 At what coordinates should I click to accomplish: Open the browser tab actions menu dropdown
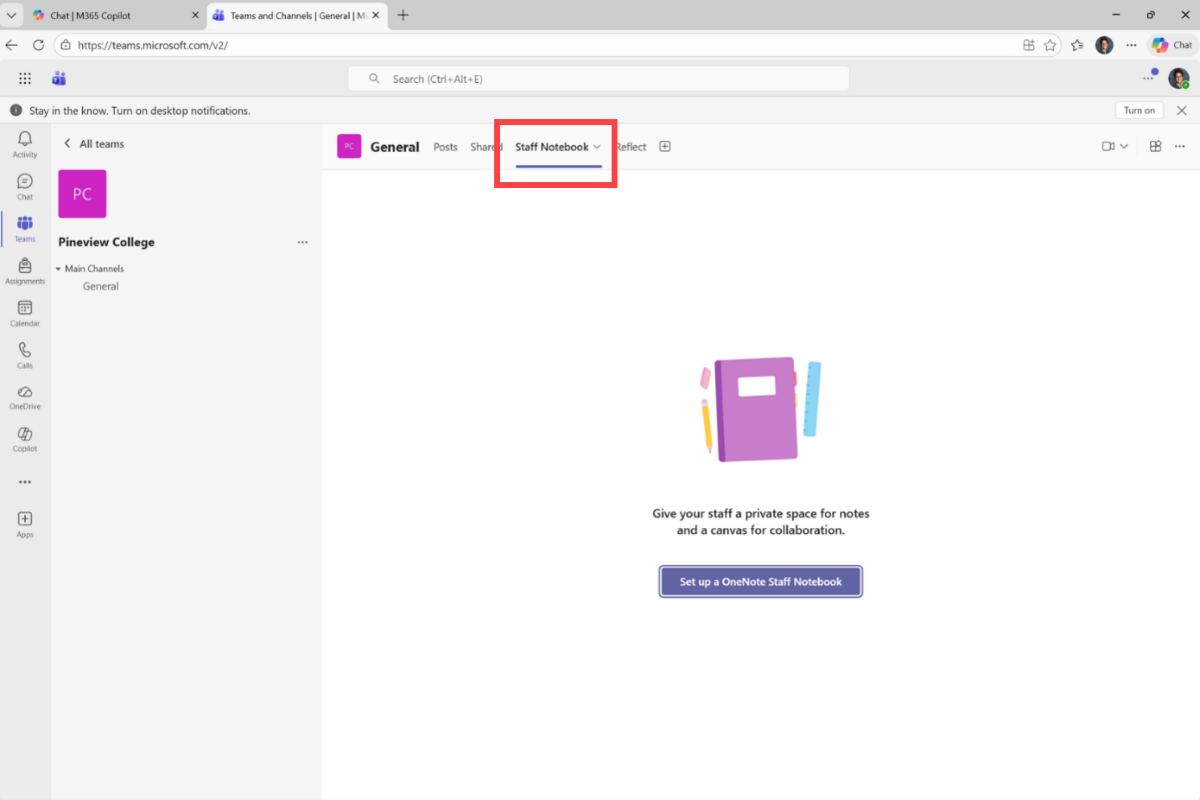[11, 15]
